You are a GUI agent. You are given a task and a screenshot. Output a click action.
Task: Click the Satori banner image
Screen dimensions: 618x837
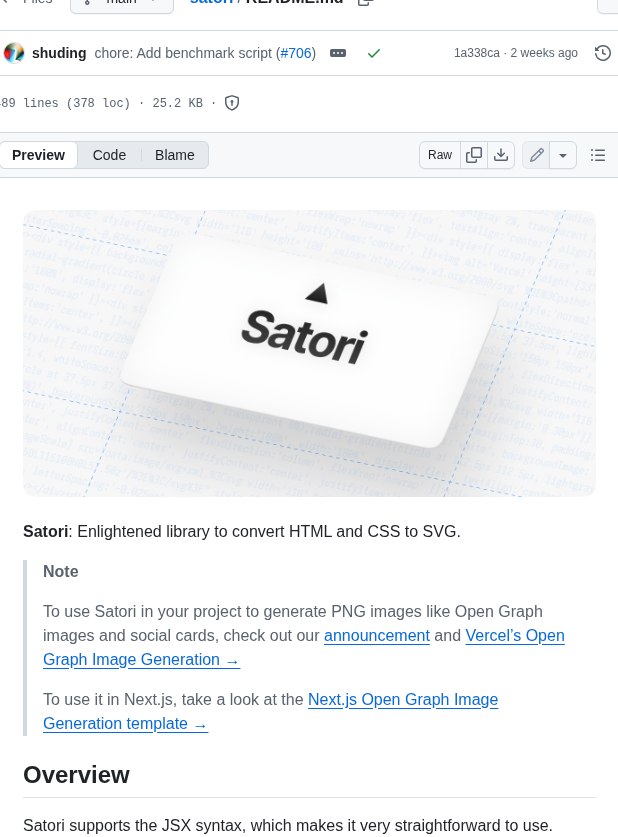point(309,353)
